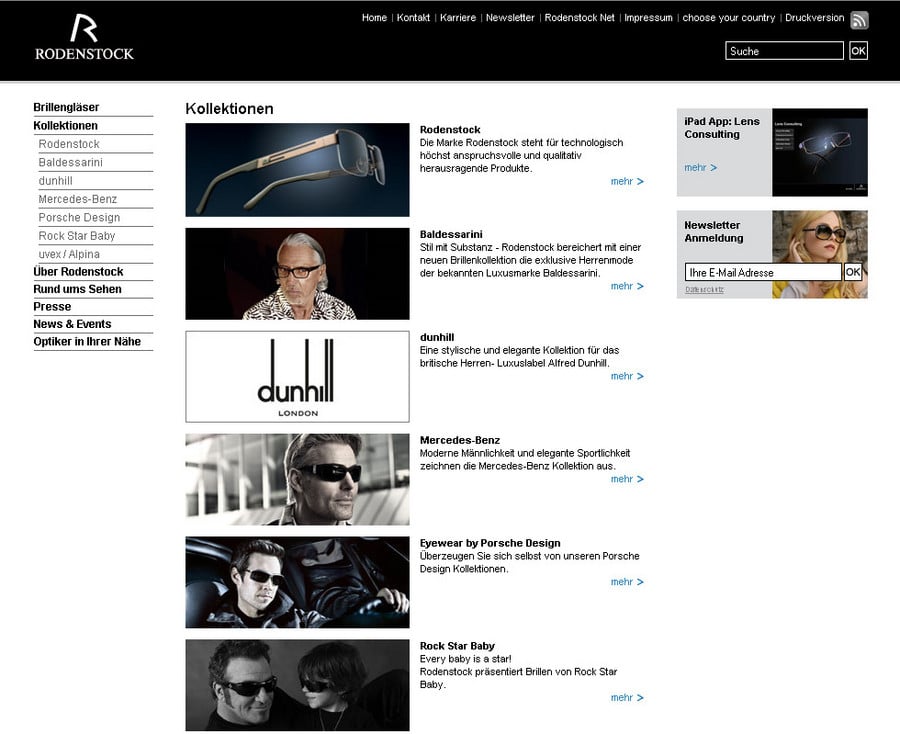Open the dunhill London logo image

(x=297, y=376)
